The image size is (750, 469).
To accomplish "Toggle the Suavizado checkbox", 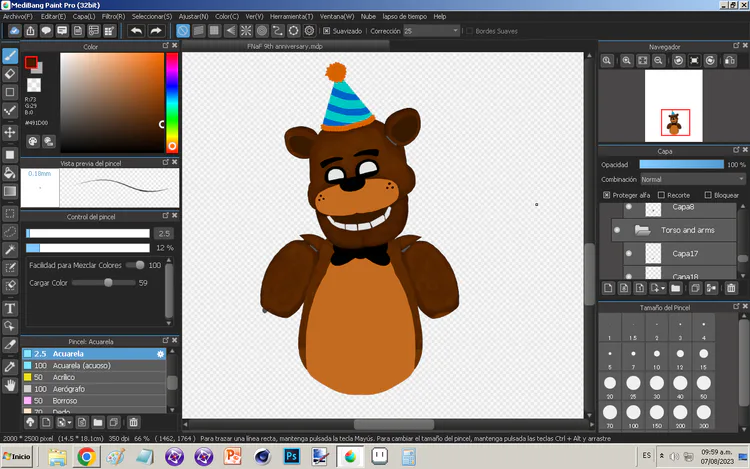I will pos(327,31).
